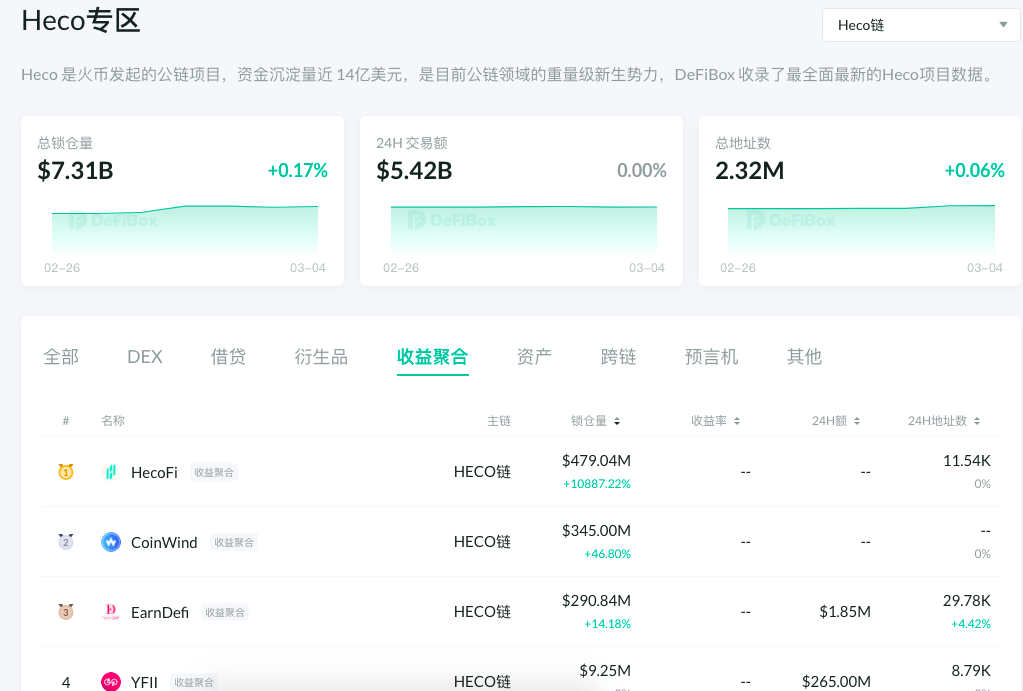Screen dimensions: 1023x691
Task: Click the $5.42B 24H volume value
Action: [x=414, y=170]
